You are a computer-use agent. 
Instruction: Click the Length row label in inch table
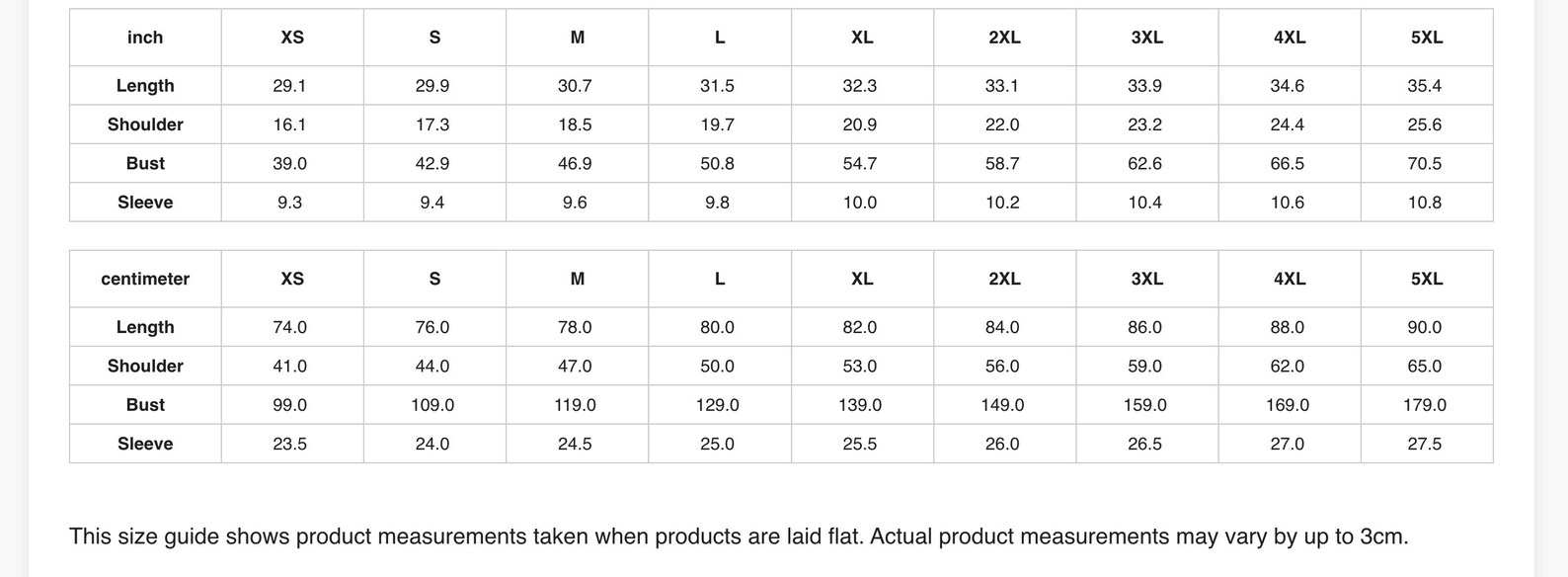coord(145,86)
